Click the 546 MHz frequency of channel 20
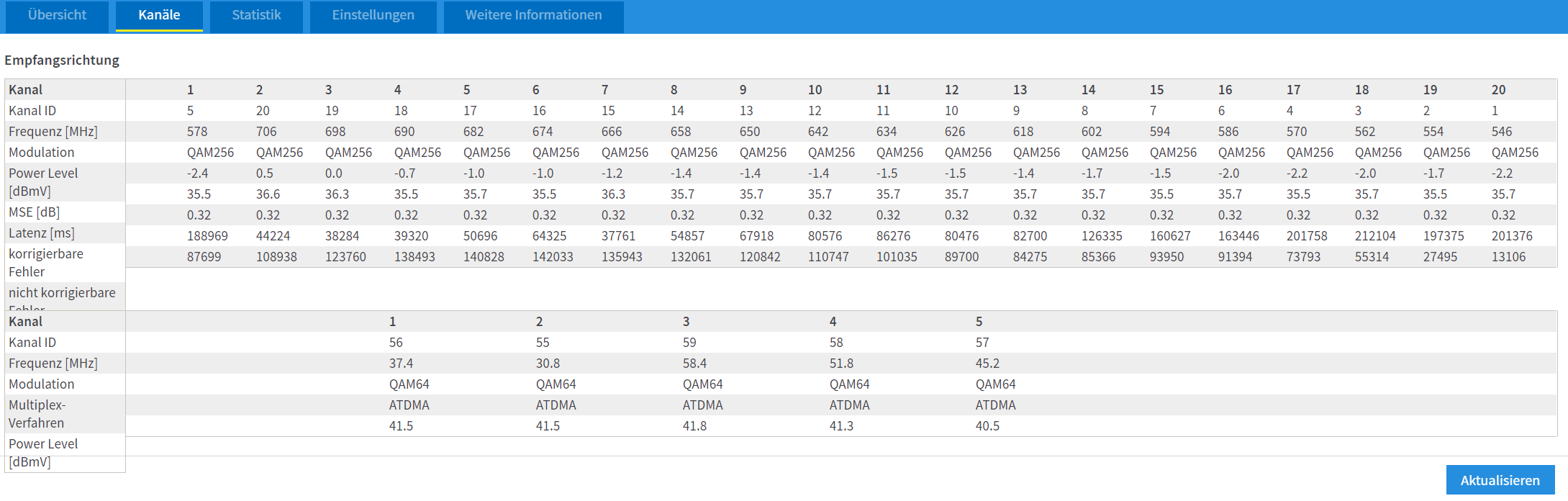1568x501 pixels. pyautogui.click(x=1502, y=132)
